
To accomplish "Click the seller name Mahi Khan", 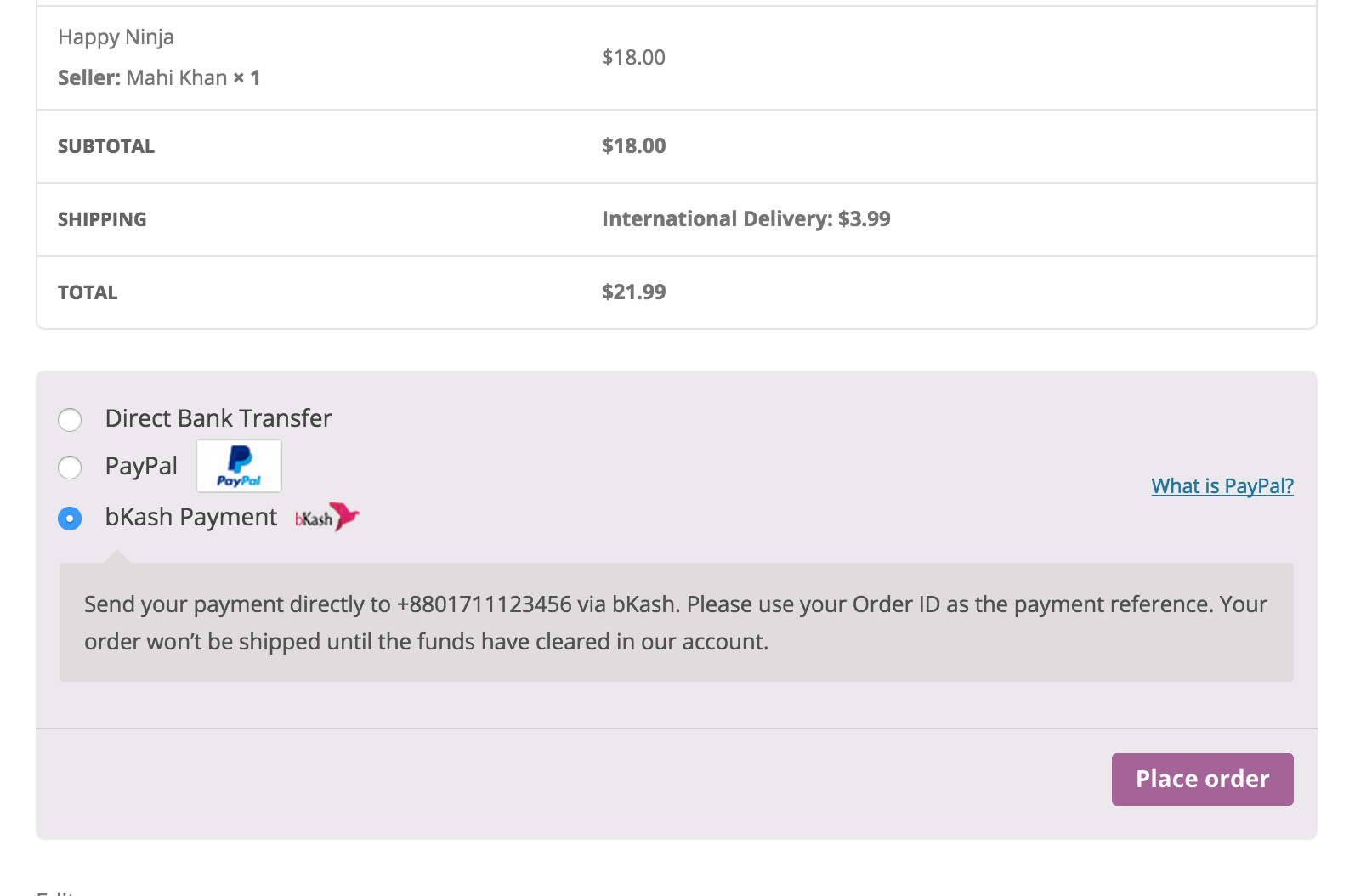I will [177, 78].
